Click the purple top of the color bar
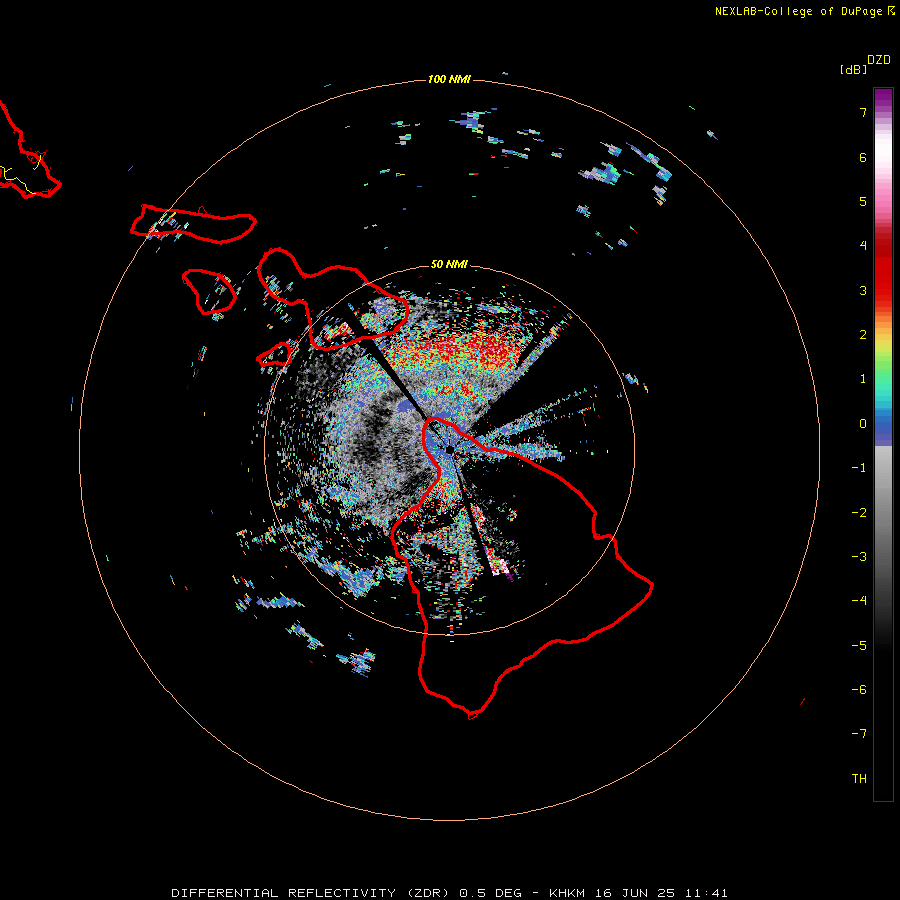 [883, 98]
